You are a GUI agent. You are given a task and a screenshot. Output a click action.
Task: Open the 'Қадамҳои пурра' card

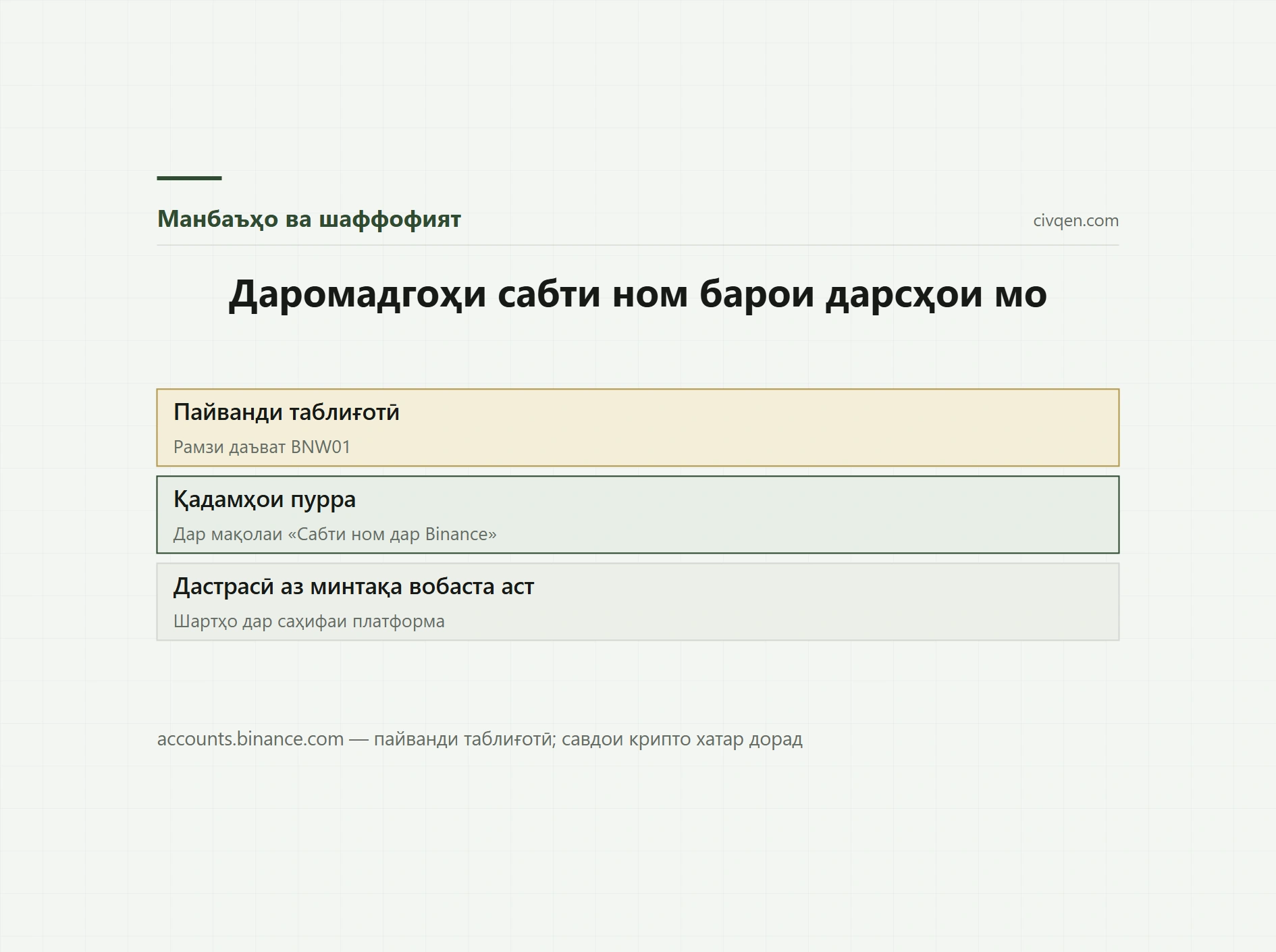point(637,514)
